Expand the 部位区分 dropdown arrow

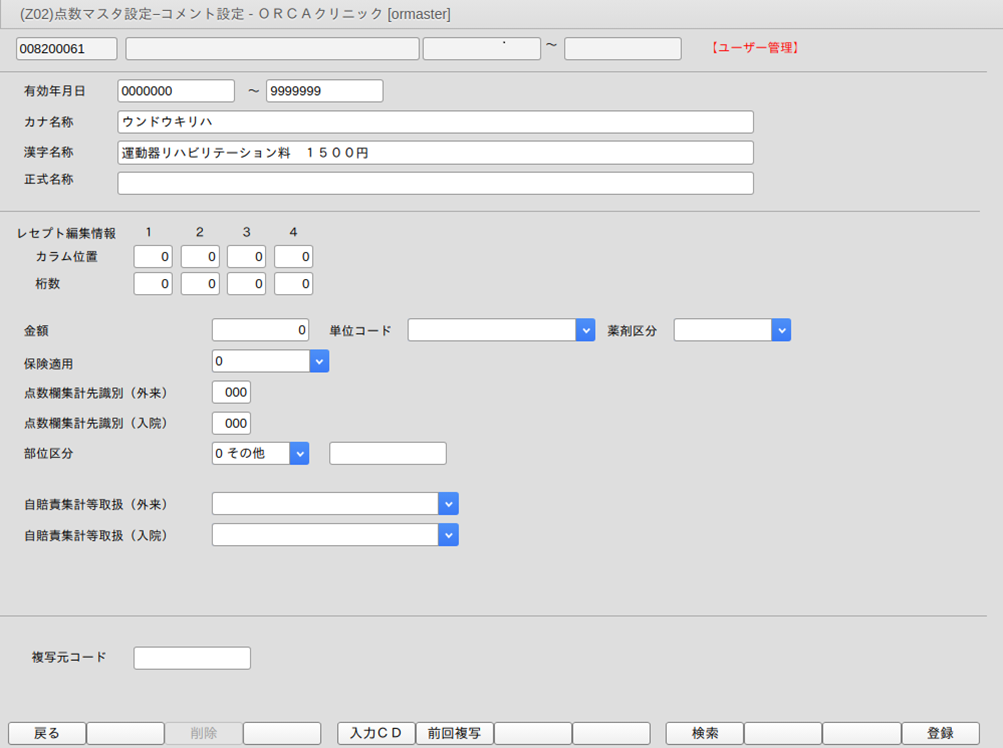[x=299, y=453]
